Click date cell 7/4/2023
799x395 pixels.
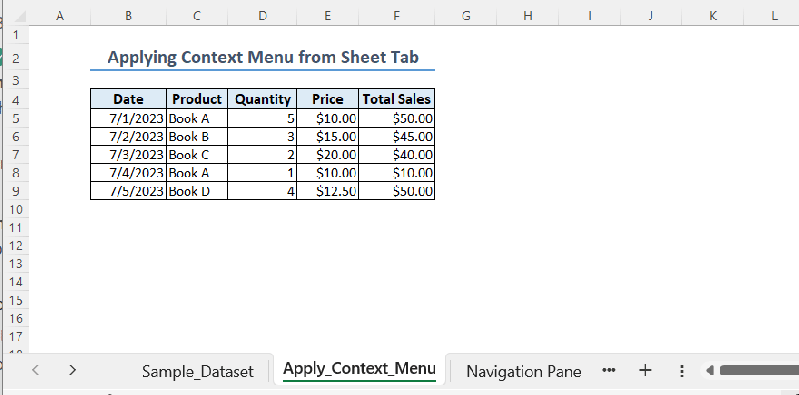(x=128, y=173)
